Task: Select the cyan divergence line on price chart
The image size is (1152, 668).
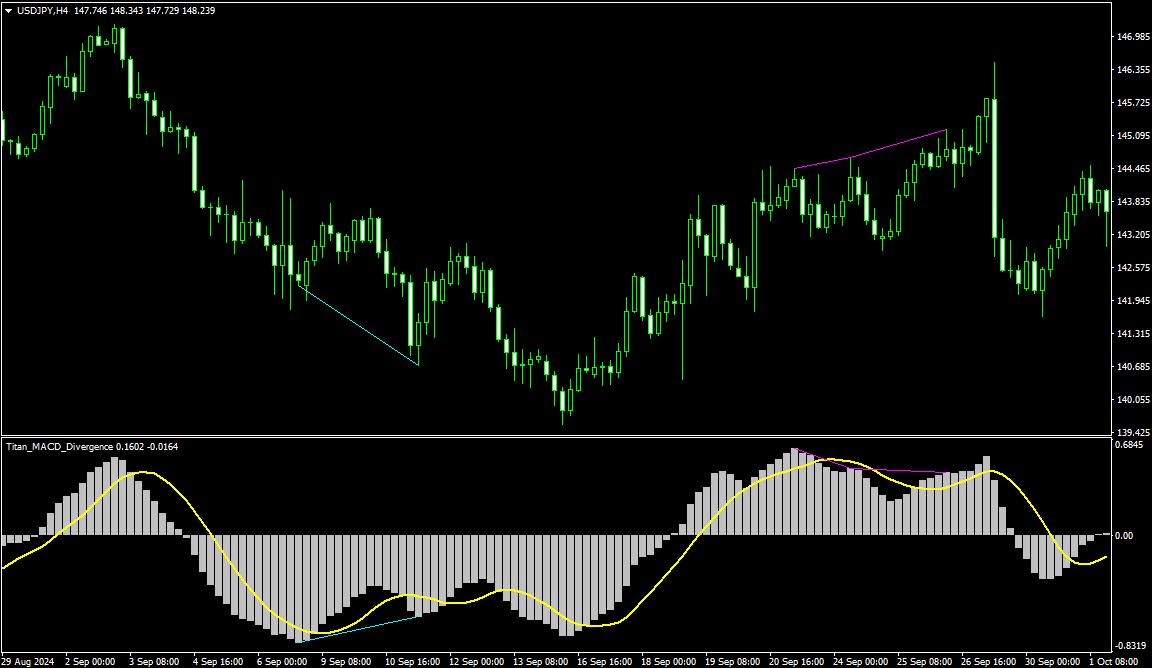Action: pos(360,326)
